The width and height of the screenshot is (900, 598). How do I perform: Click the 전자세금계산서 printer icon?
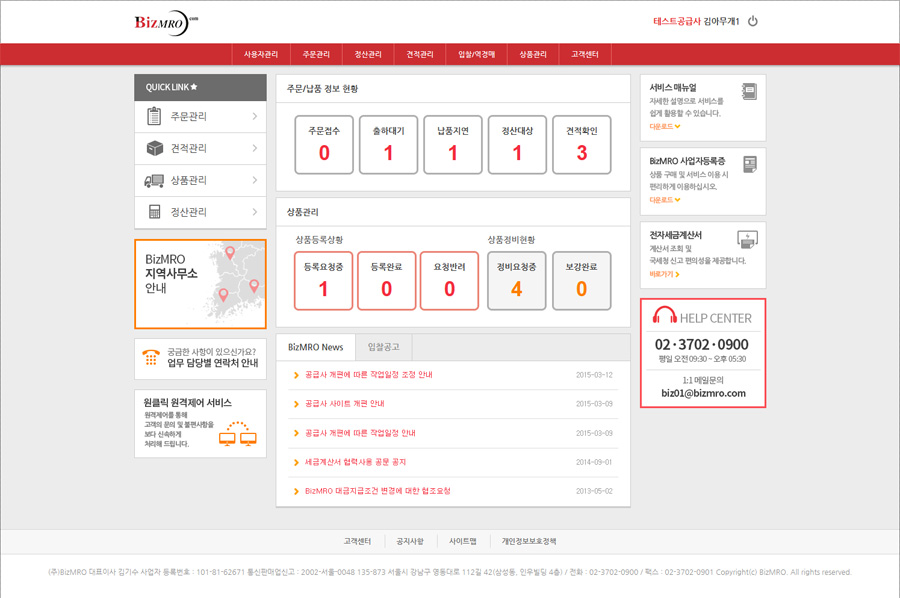pyautogui.click(x=747, y=239)
